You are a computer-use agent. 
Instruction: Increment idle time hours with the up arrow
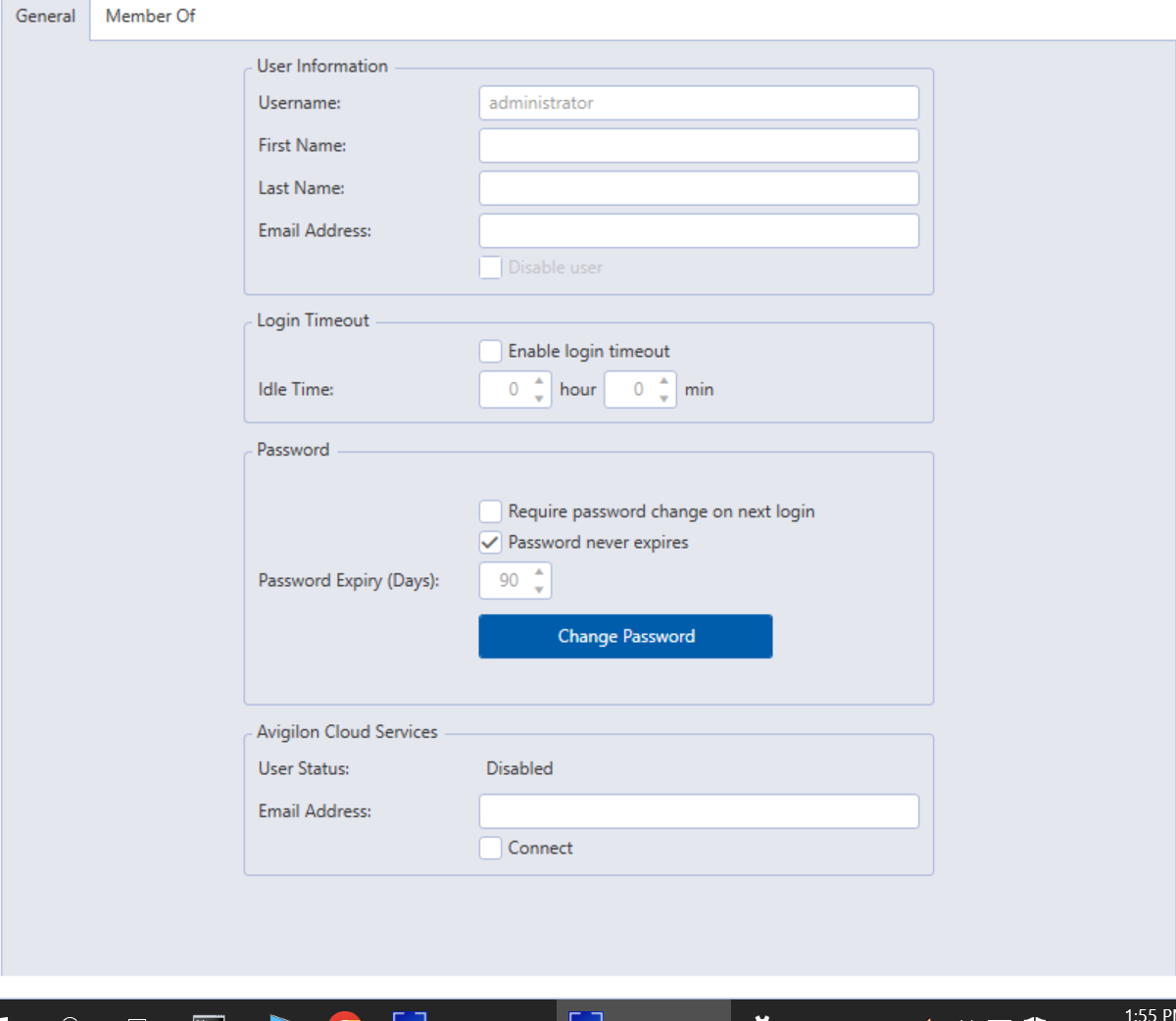point(538,383)
